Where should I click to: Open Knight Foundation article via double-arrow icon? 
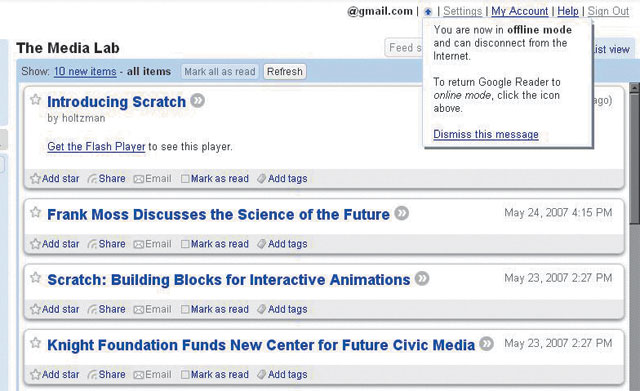(x=487, y=344)
